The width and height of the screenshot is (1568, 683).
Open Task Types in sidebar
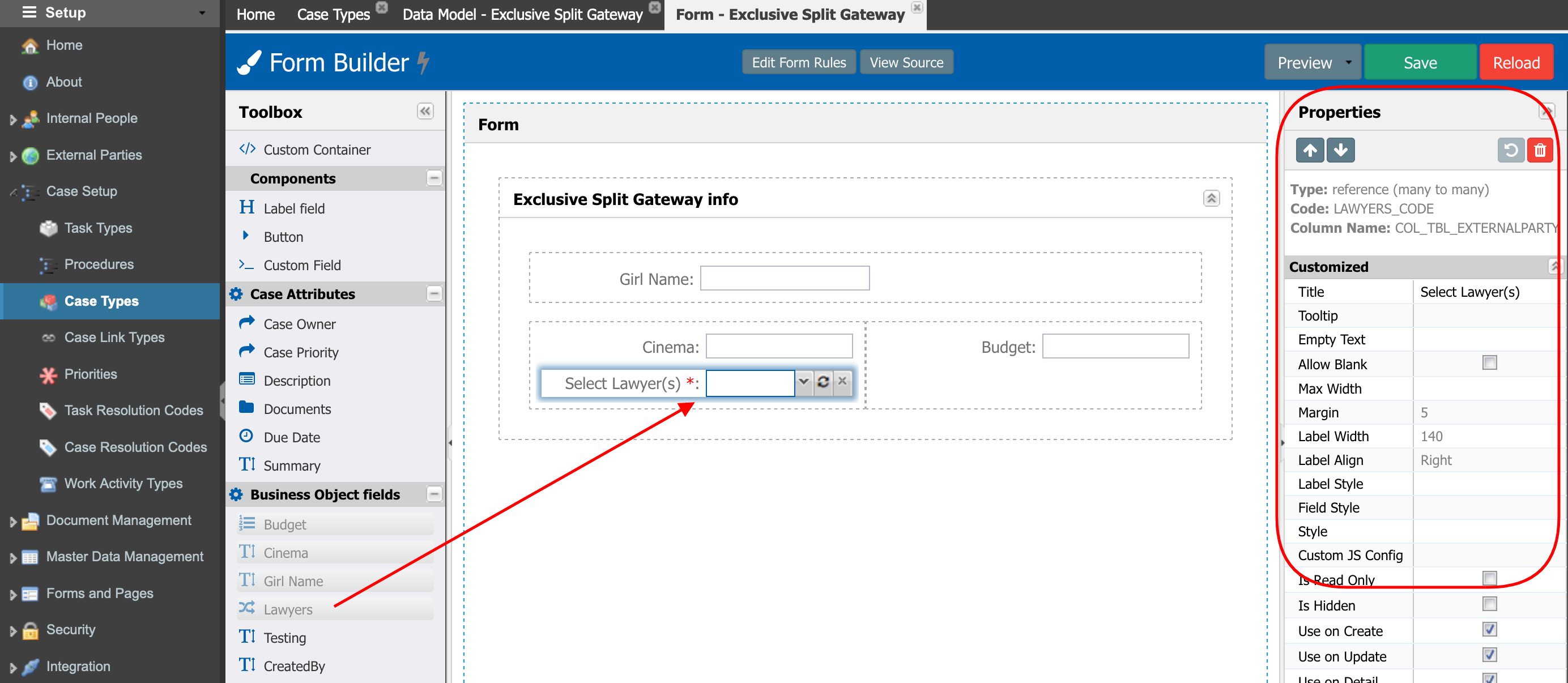98,228
